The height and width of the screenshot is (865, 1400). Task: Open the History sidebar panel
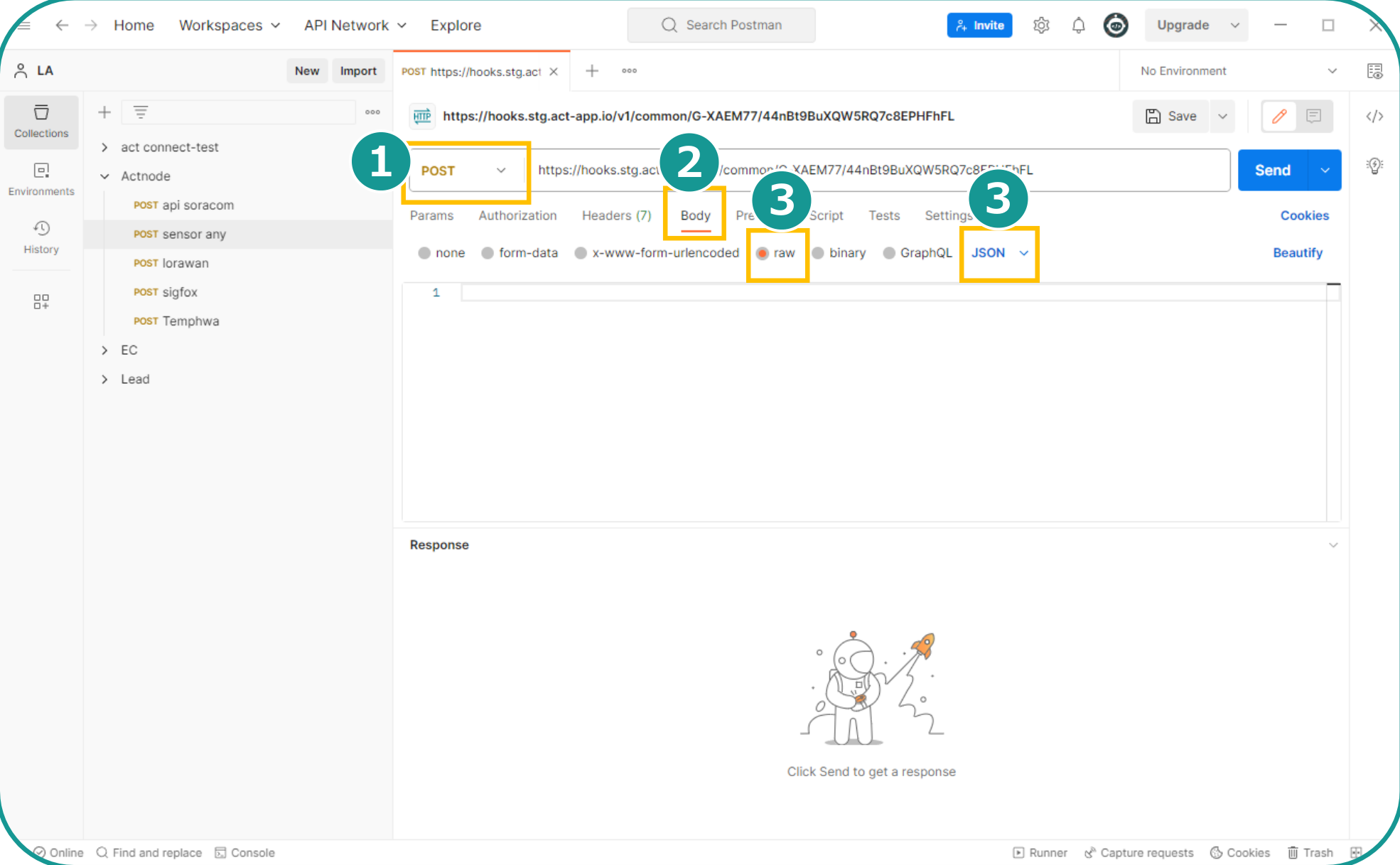pyautogui.click(x=41, y=237)
